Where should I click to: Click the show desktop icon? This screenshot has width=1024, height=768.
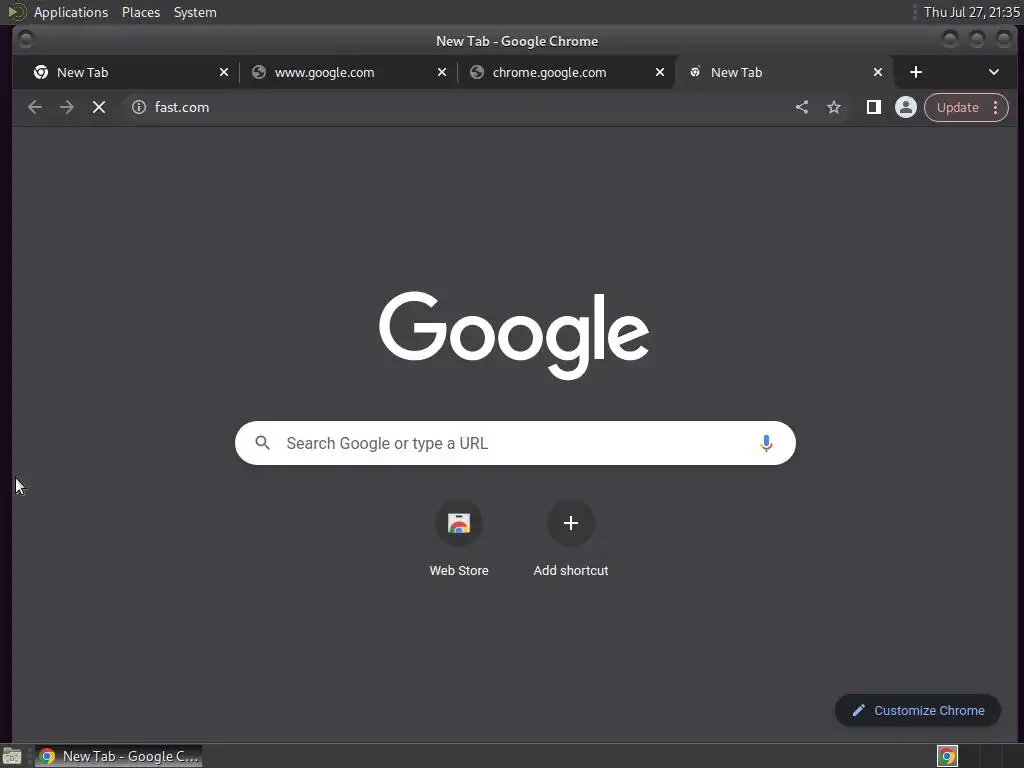tap(12, 756)
